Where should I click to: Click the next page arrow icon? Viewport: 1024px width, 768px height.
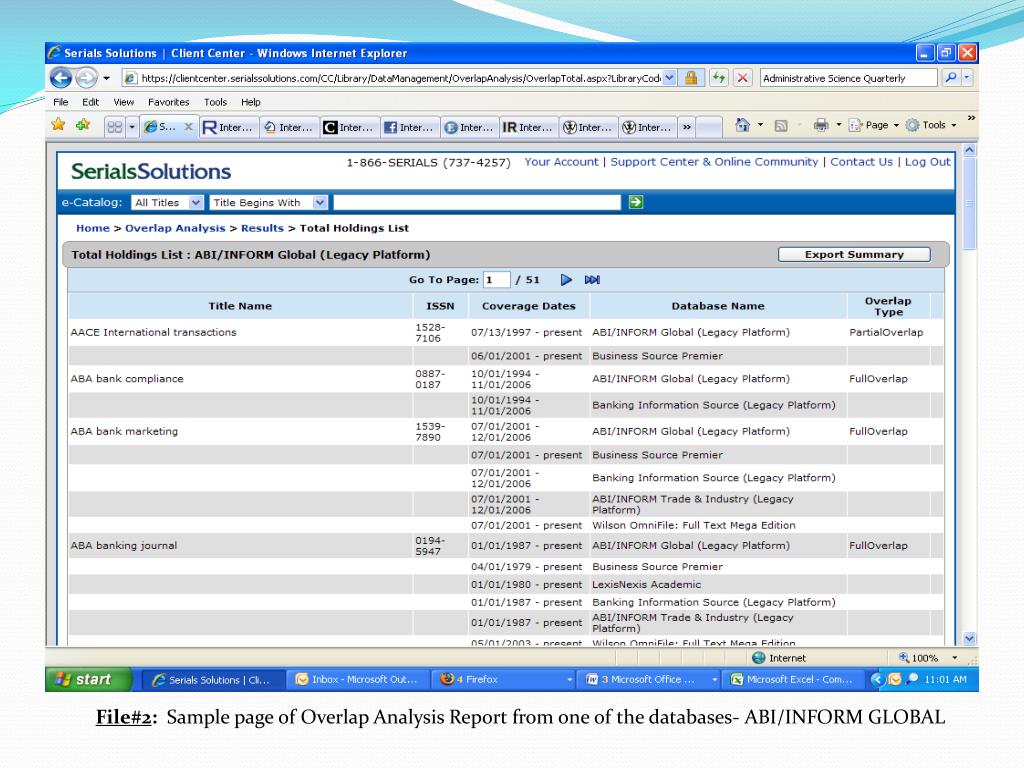click(566, 280)
